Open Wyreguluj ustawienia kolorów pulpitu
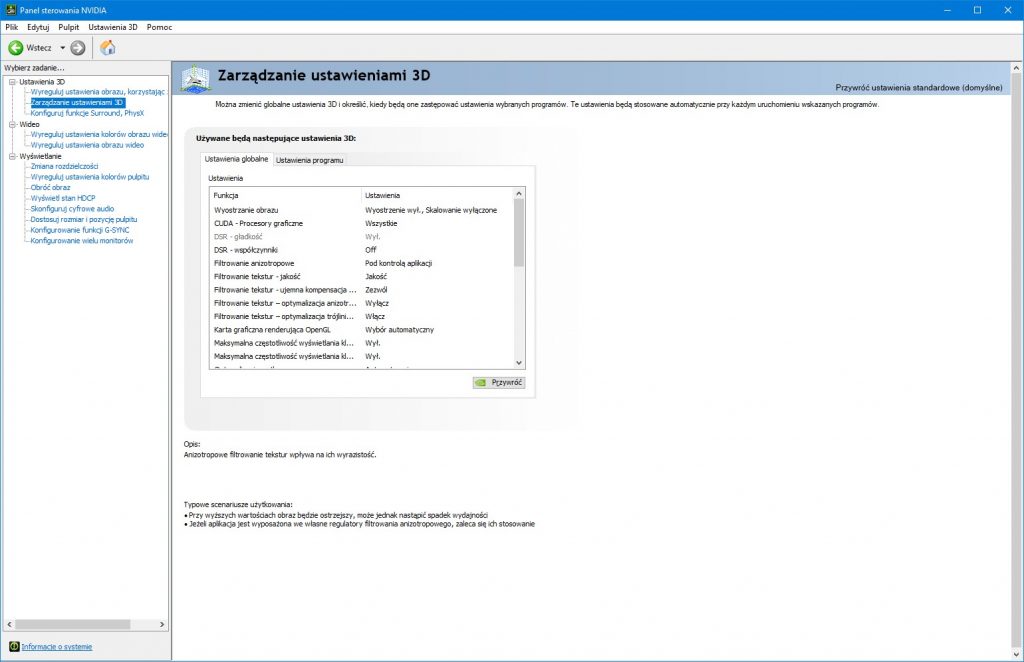Viewport: 1024px width, 662px height. (89, 177)
